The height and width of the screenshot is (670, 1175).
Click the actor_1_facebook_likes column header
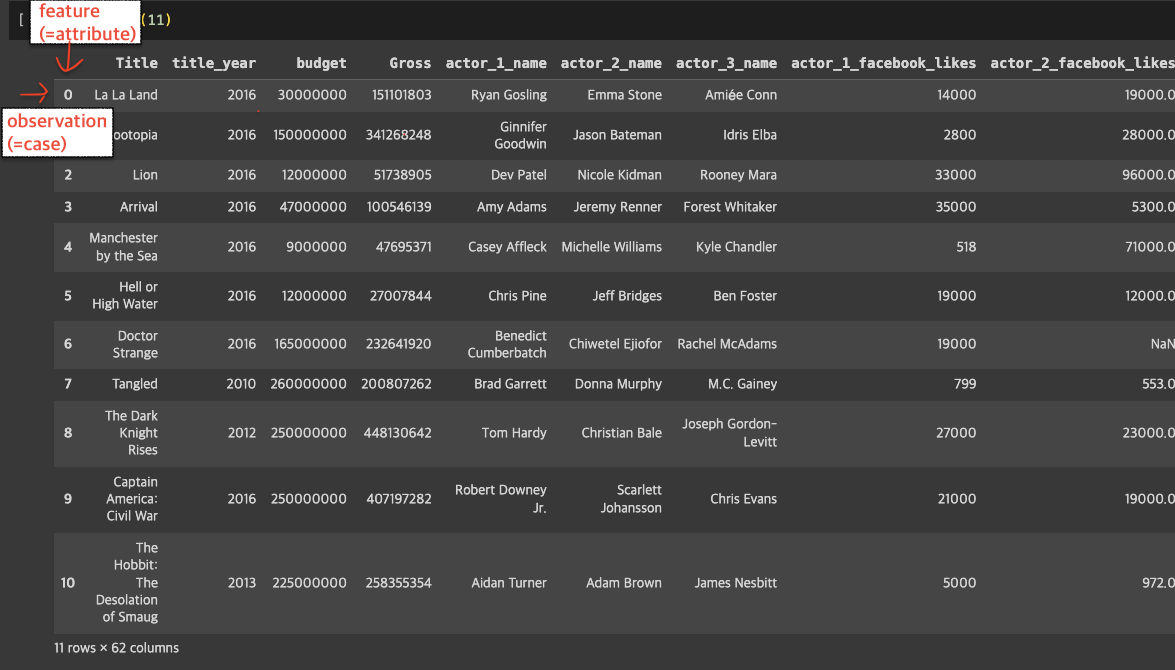tap(883, 63)
